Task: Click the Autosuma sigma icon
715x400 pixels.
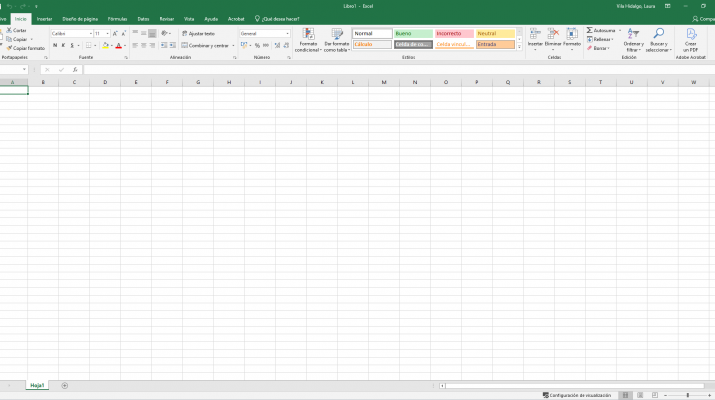Action: [x=590, y=31]
